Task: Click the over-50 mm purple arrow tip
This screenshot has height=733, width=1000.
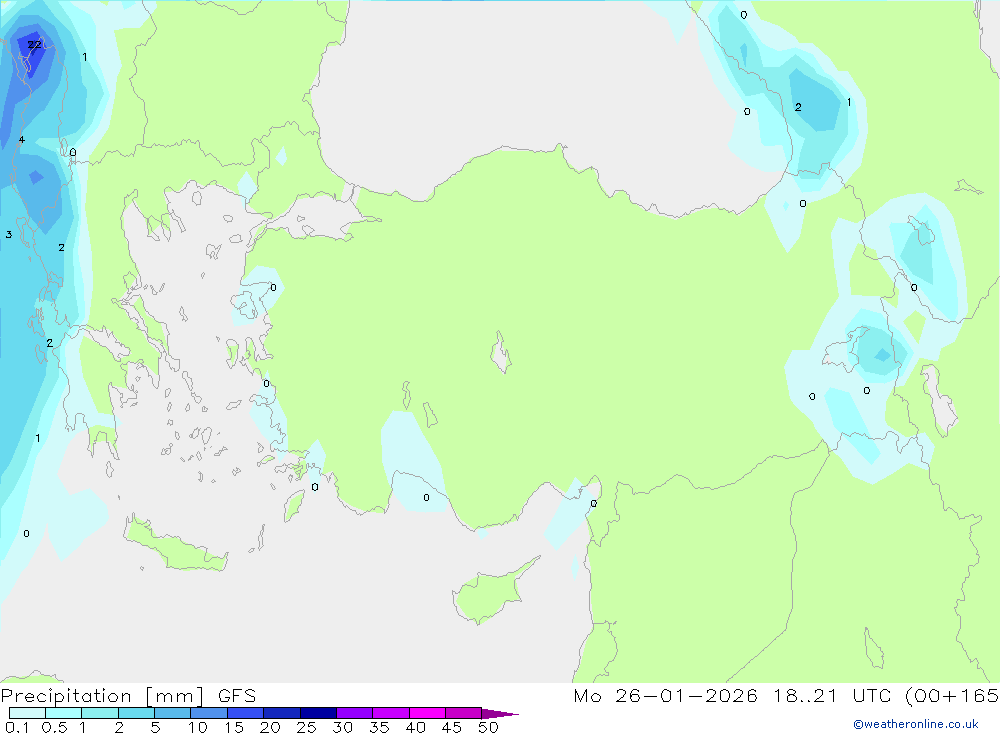Action: tap(499, 713)
